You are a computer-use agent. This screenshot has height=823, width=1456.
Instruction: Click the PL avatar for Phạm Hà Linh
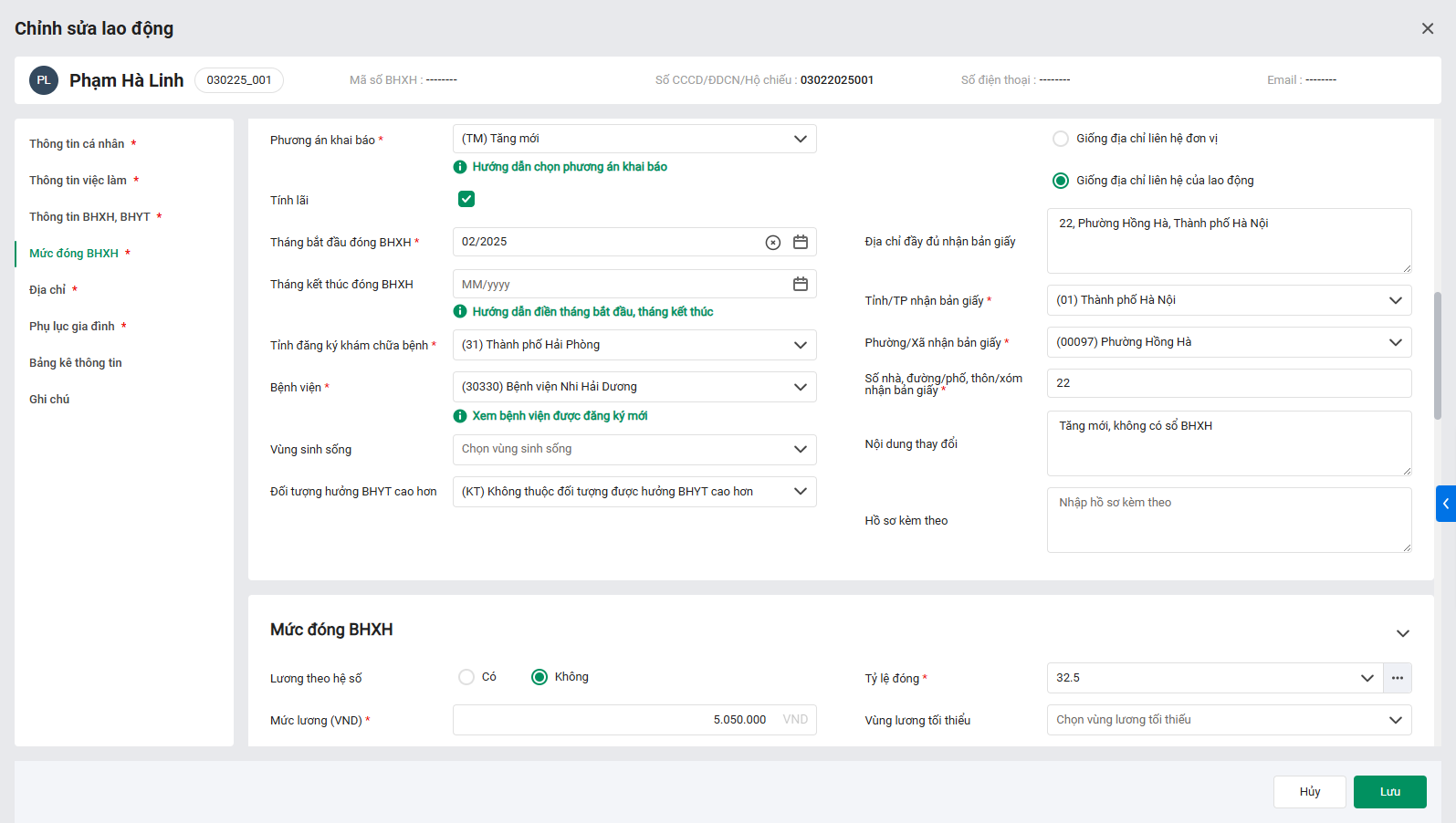coord(44,80)
